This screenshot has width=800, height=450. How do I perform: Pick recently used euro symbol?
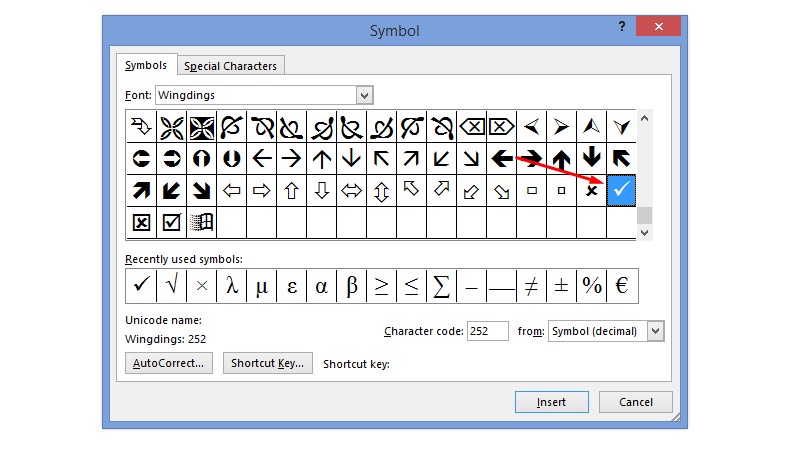coord(622,286)
